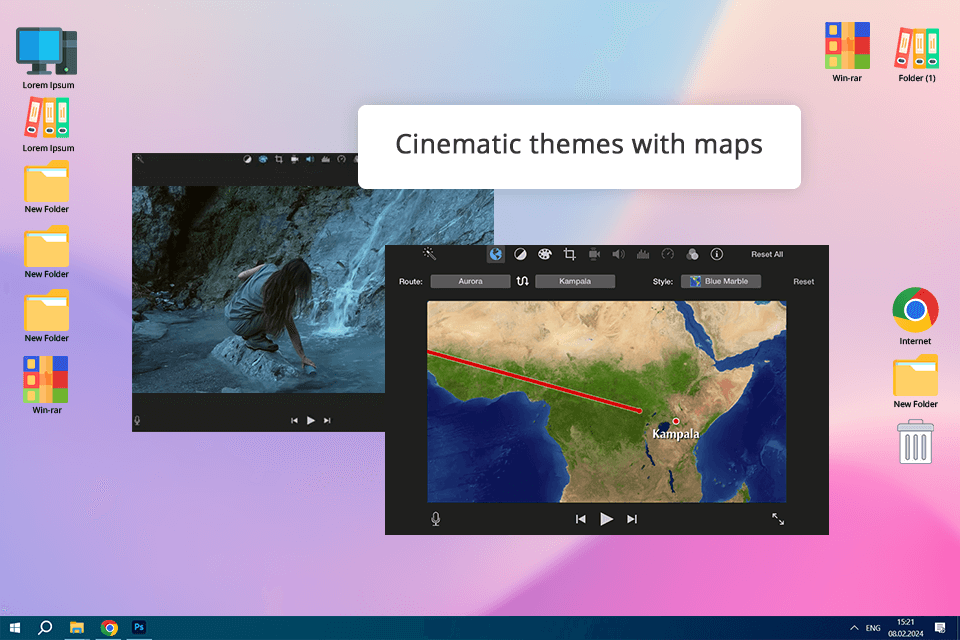Click the map preview image
Image resolution: width=960 pixels, height=640 pixels.
[x=606, y=402]
